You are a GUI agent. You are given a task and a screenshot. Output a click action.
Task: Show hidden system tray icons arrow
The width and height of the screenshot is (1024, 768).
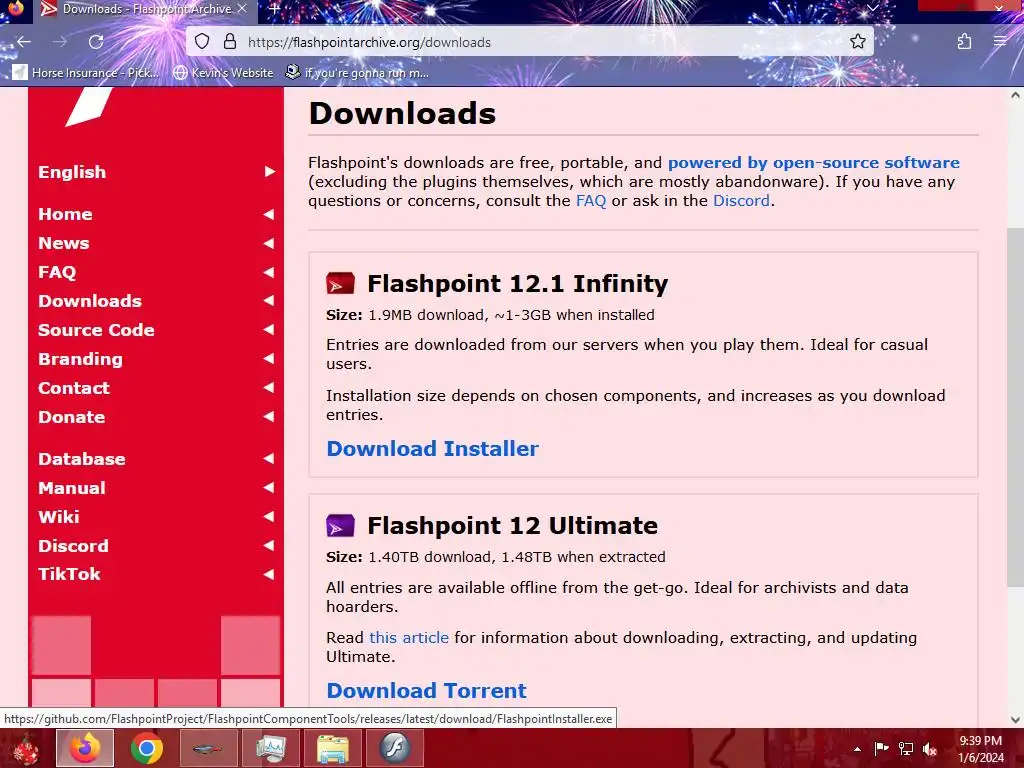(857, 749)
